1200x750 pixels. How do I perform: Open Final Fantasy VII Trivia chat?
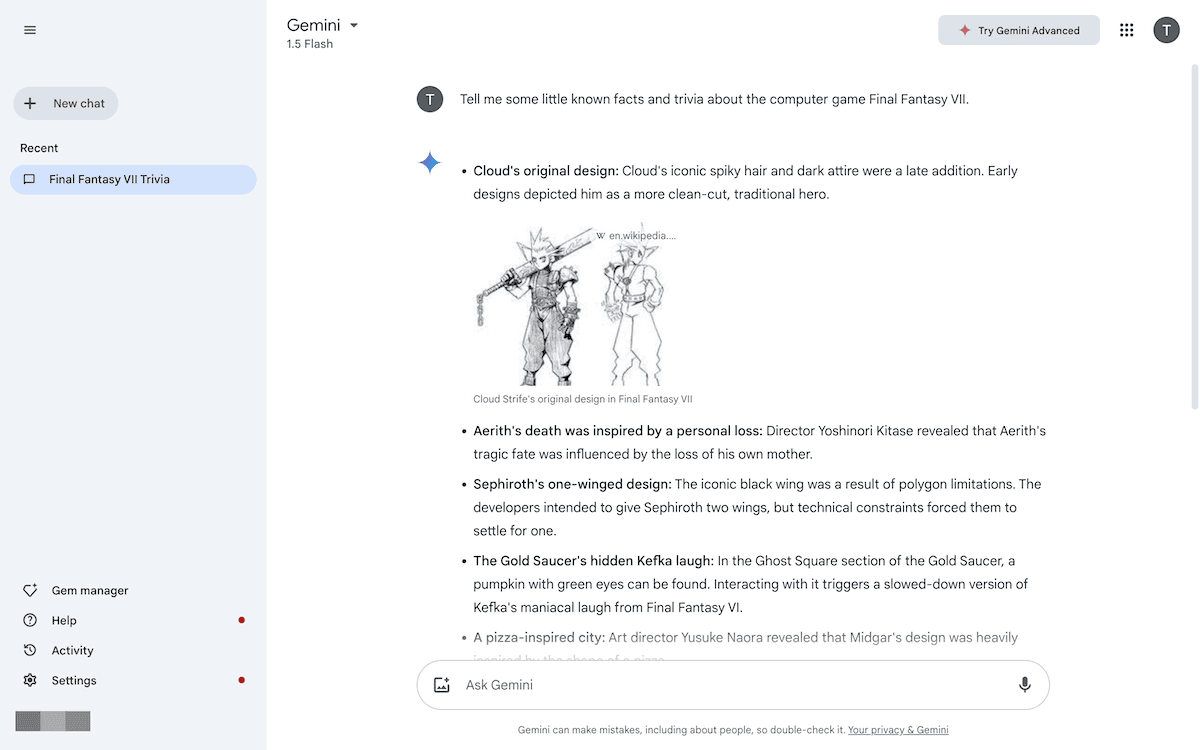click(133, 180)
